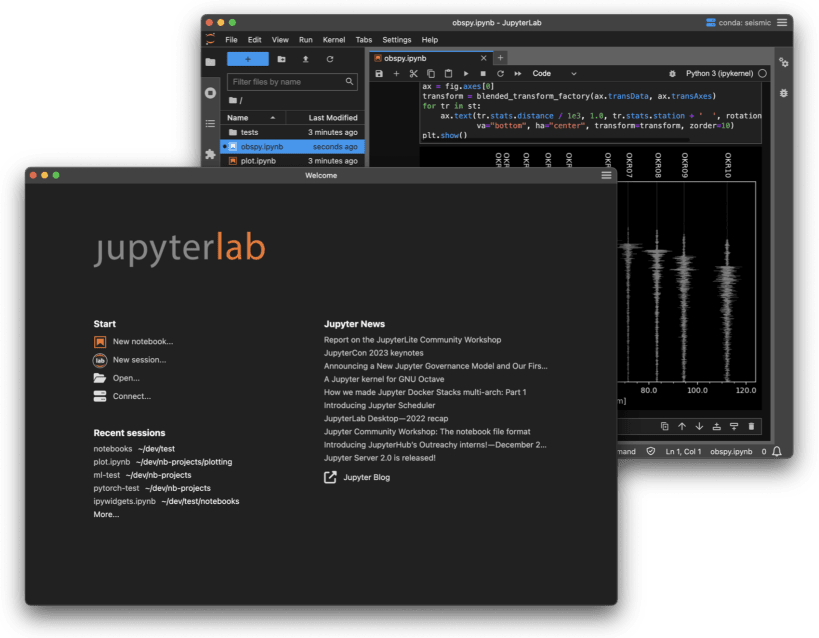Open the Kernel menu
819x638 pixels.
pos(334,40)
